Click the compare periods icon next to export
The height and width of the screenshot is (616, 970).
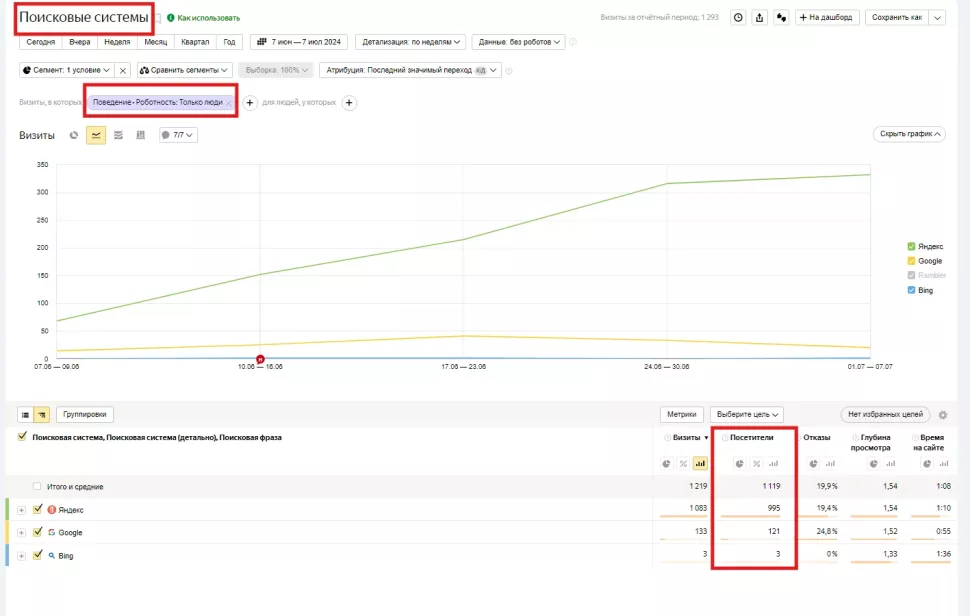pos(781,17)
